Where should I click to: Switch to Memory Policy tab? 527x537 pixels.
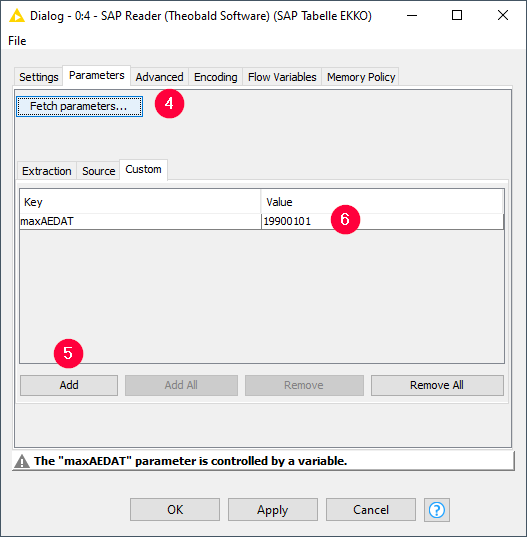[x=361, y=77]
